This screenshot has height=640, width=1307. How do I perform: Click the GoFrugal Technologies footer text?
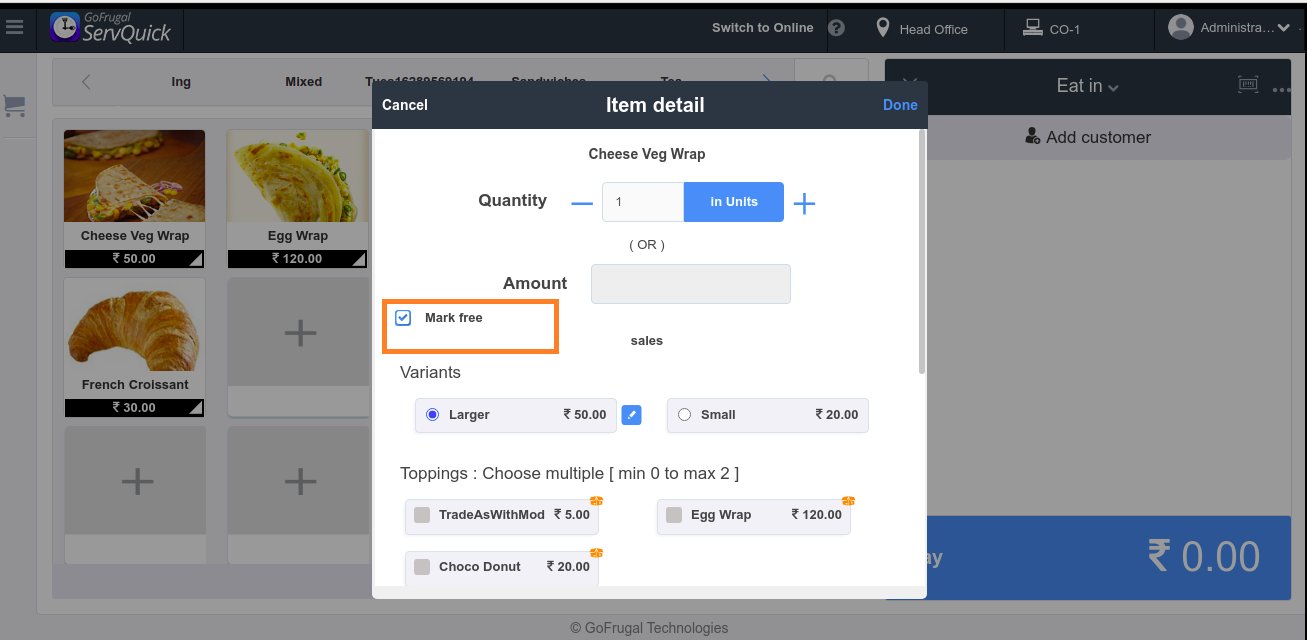pos(649,628)
